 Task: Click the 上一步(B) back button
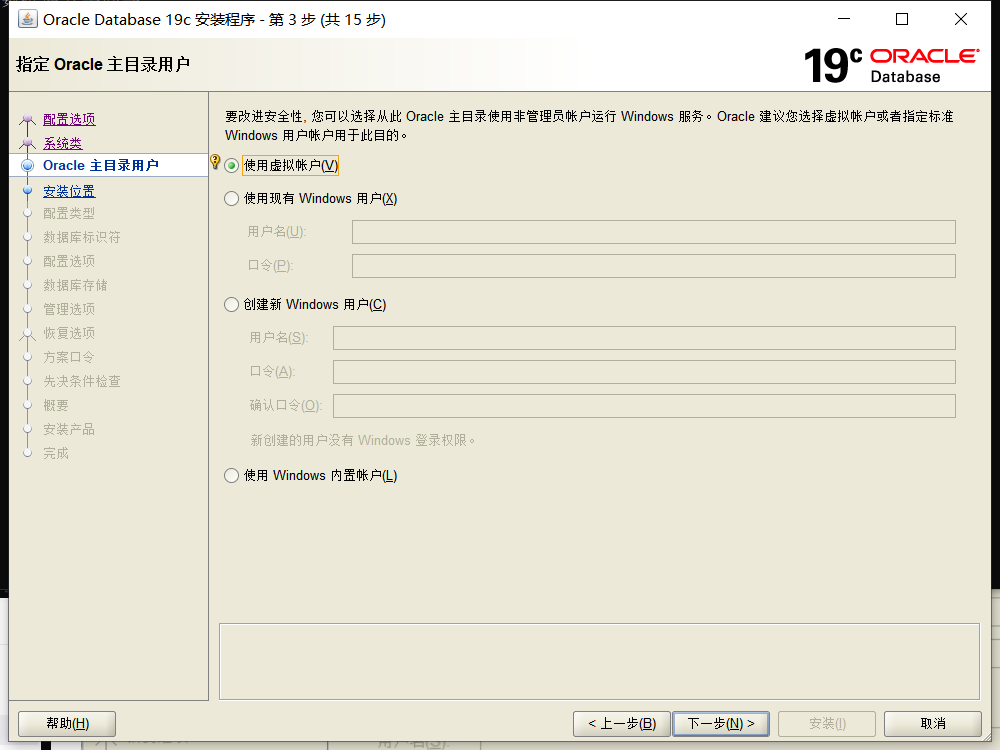[x=622, y=724]
